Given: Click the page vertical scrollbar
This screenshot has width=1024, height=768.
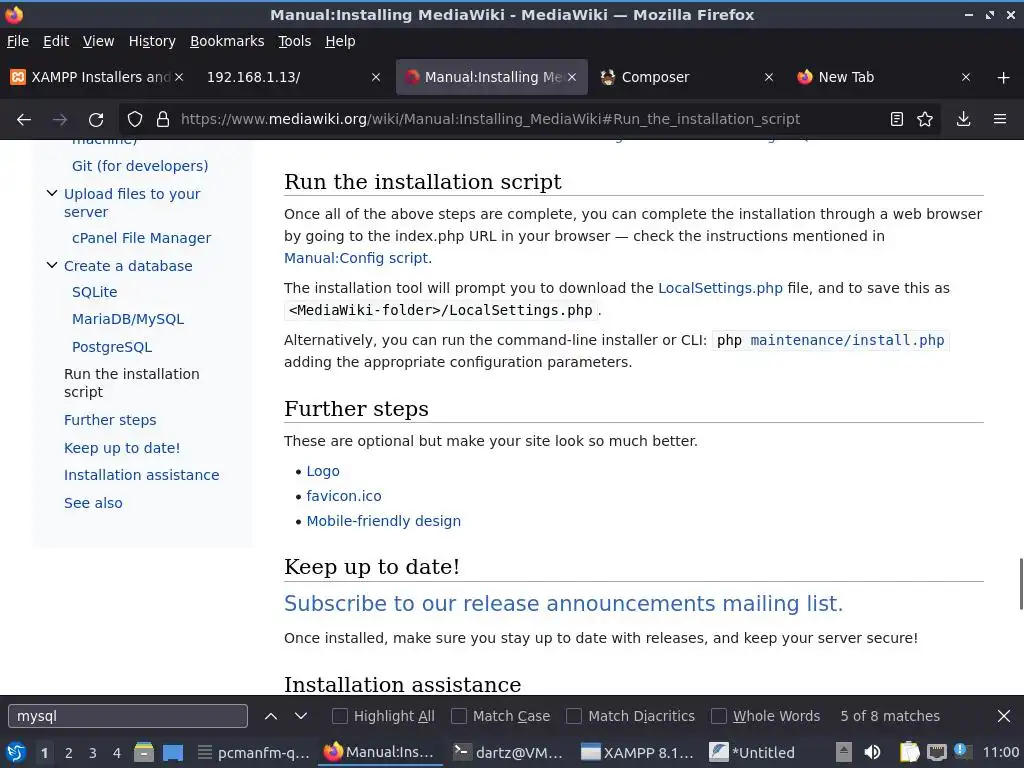Looking at the screenshot, I should pyautogui.click(x=1021, y=584).
